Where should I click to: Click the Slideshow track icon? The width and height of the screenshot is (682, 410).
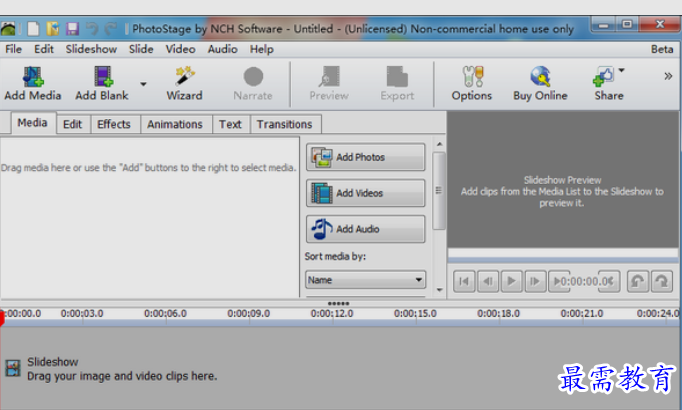click(x=13, y=369)
